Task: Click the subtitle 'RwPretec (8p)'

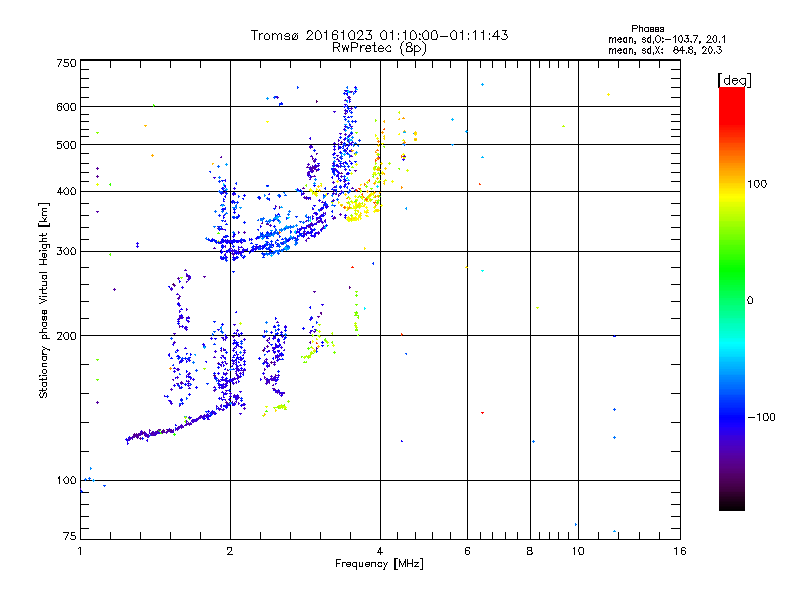Action: 379,48
